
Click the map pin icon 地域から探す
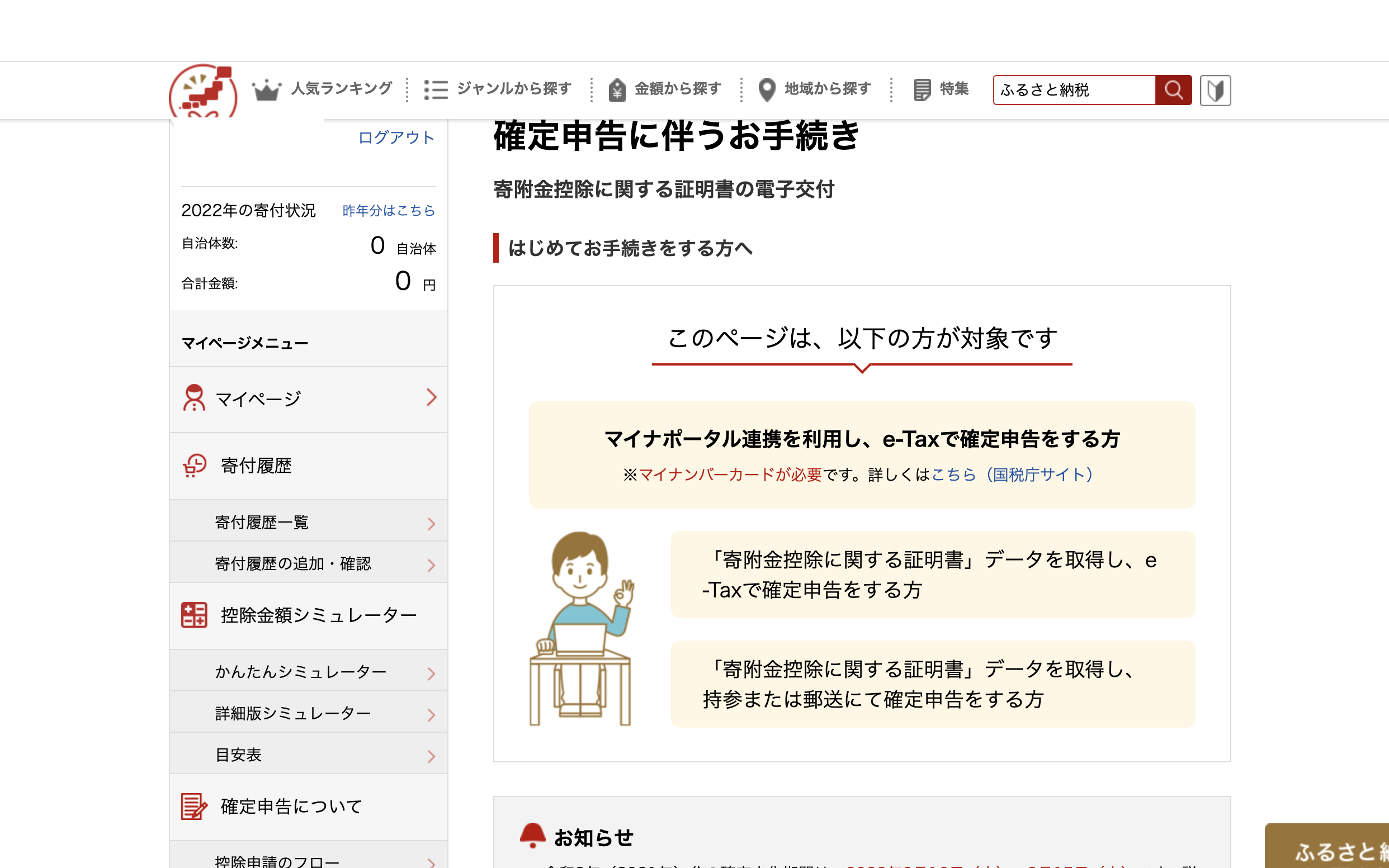(767, 89)
